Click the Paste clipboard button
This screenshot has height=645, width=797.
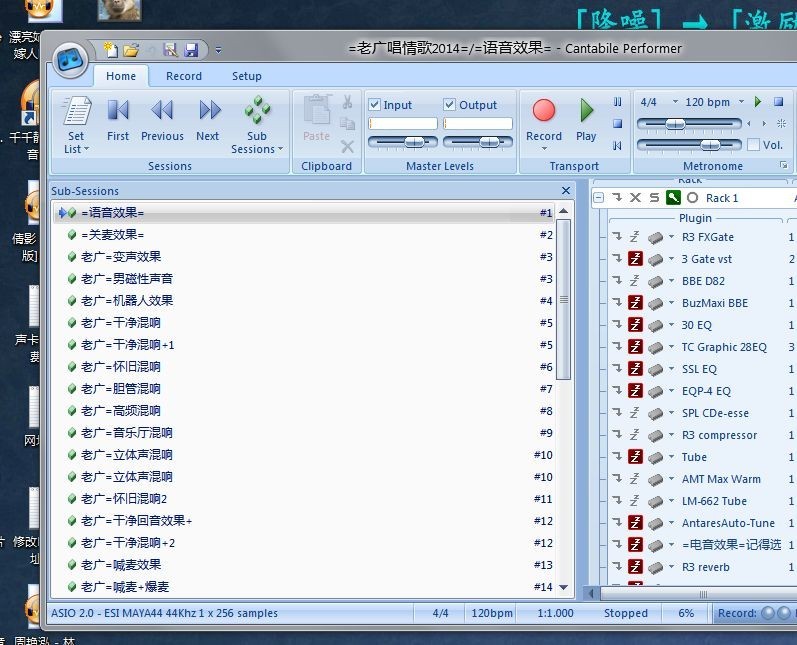(316, 119)
